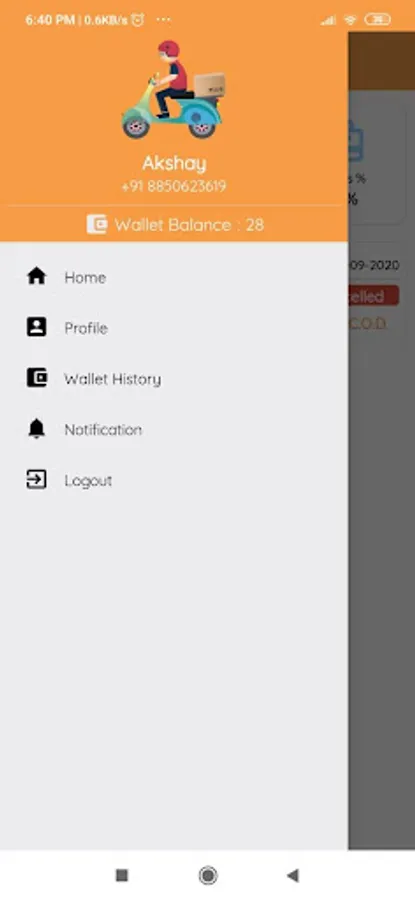The height and width of the screenshot is (900, 415).
Task: Tap the Profile person icon
Action: tap(37, 327)
